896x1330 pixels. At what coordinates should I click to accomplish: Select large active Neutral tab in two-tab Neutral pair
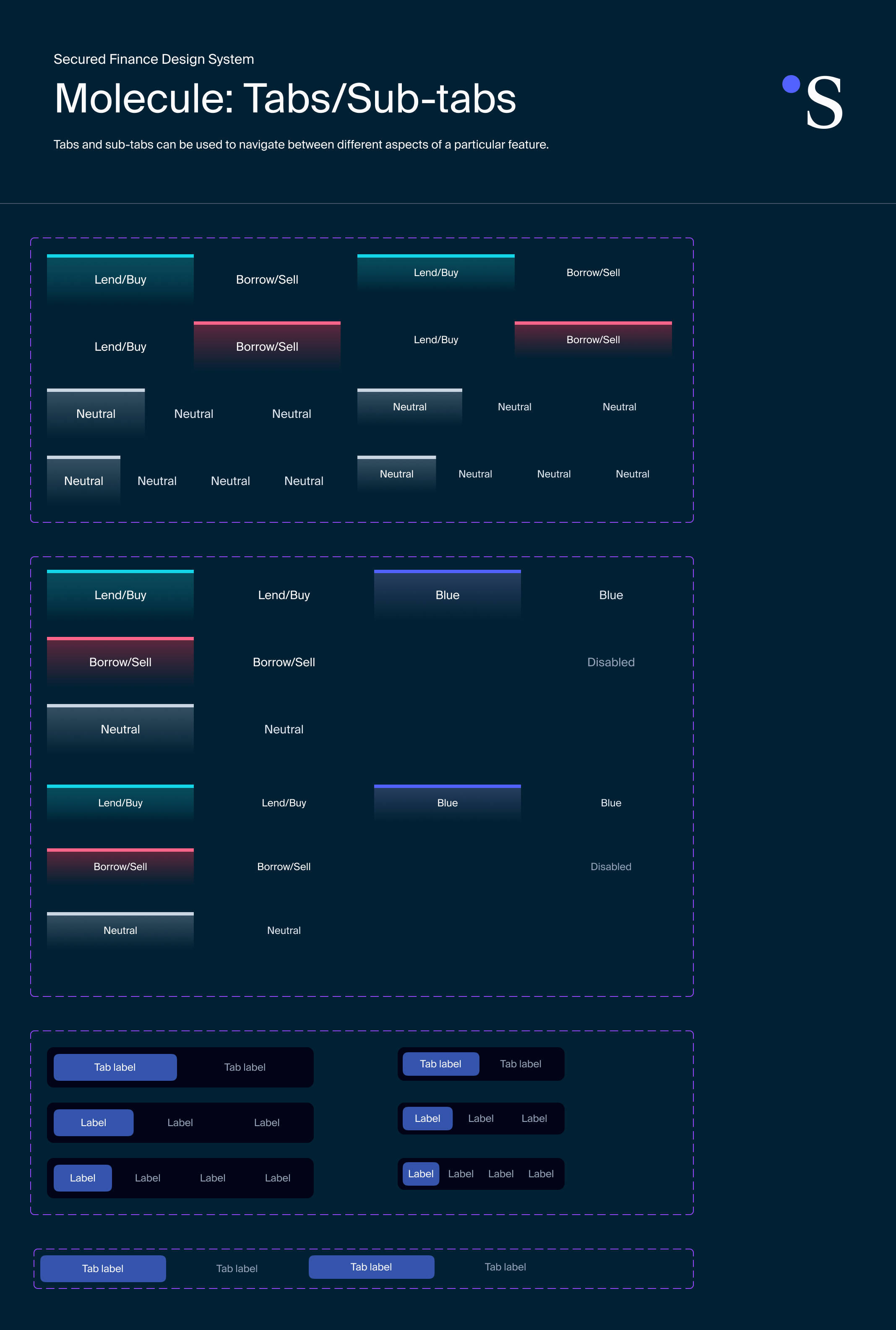(120, 729)
